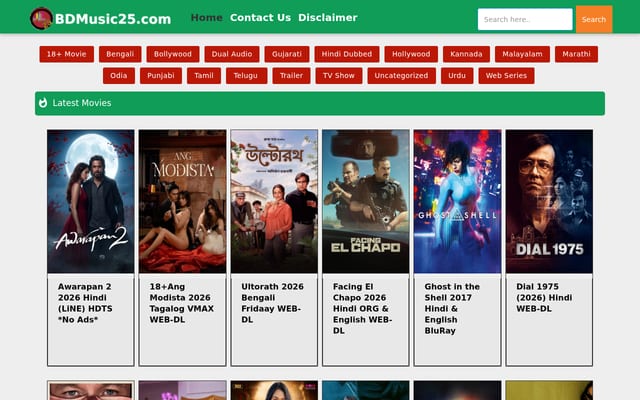Select the Hollywood category
Screen dimensions: 640x400
pos(411,54)
